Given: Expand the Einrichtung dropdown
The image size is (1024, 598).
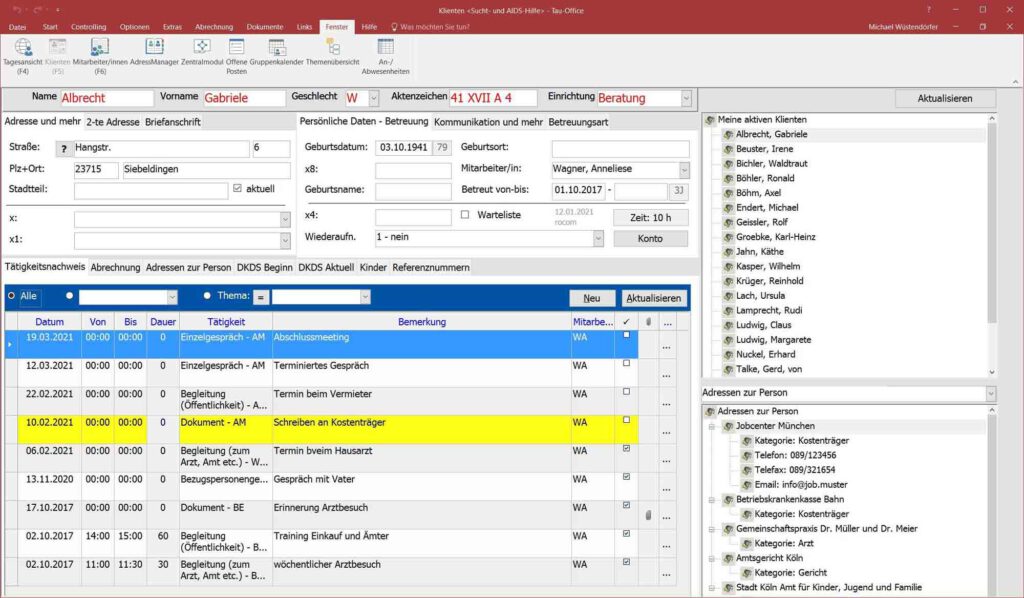Looking at the screenshot, I should (686, 98).
